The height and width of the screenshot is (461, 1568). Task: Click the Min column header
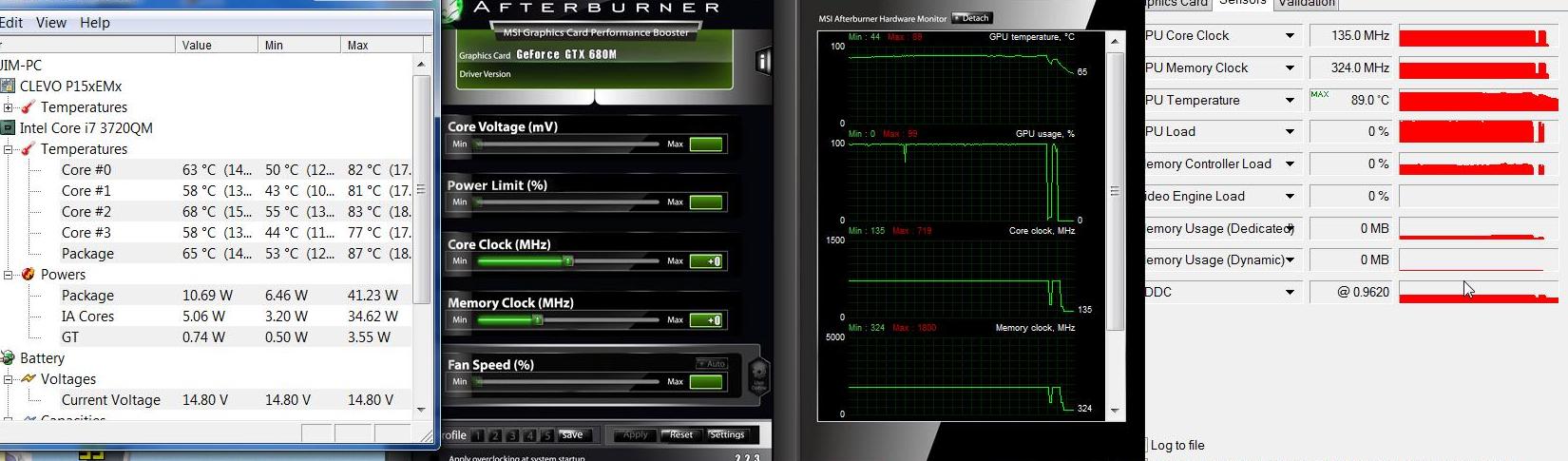[298, 45]
